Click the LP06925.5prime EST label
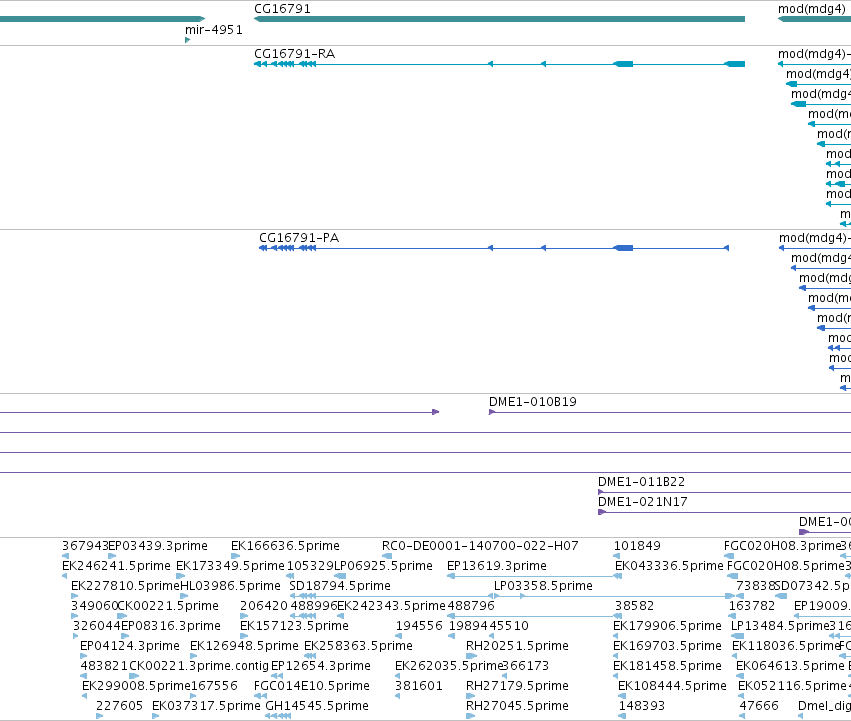The width and height of the screenshot is (851, 721). [x=383, y=566]
